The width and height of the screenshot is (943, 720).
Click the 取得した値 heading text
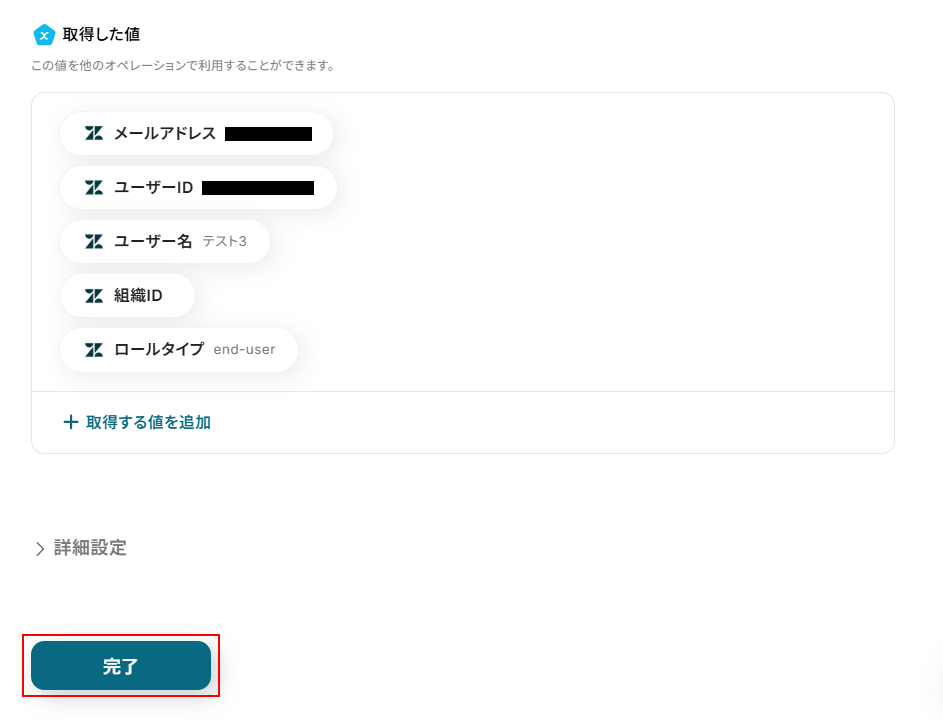tap(101, 35)
